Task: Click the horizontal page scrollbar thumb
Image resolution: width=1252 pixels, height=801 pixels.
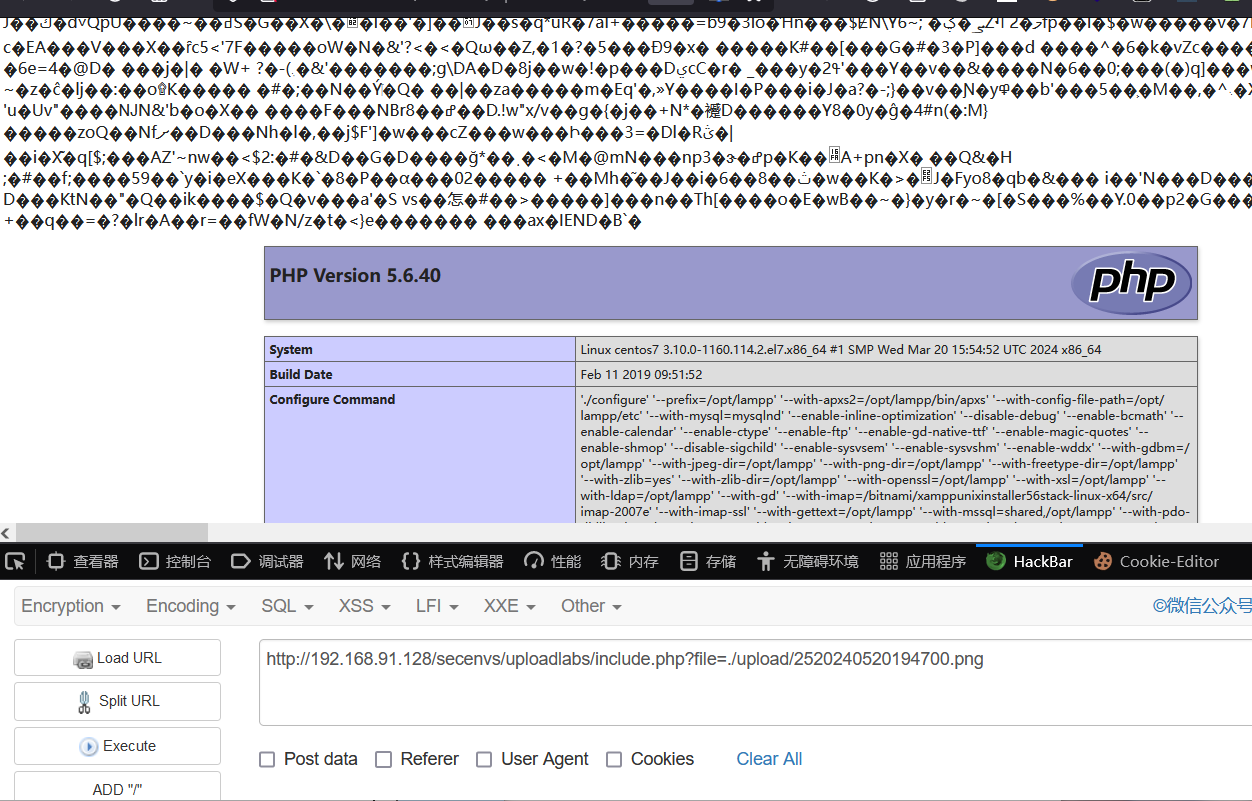Action: pos(112,533)
